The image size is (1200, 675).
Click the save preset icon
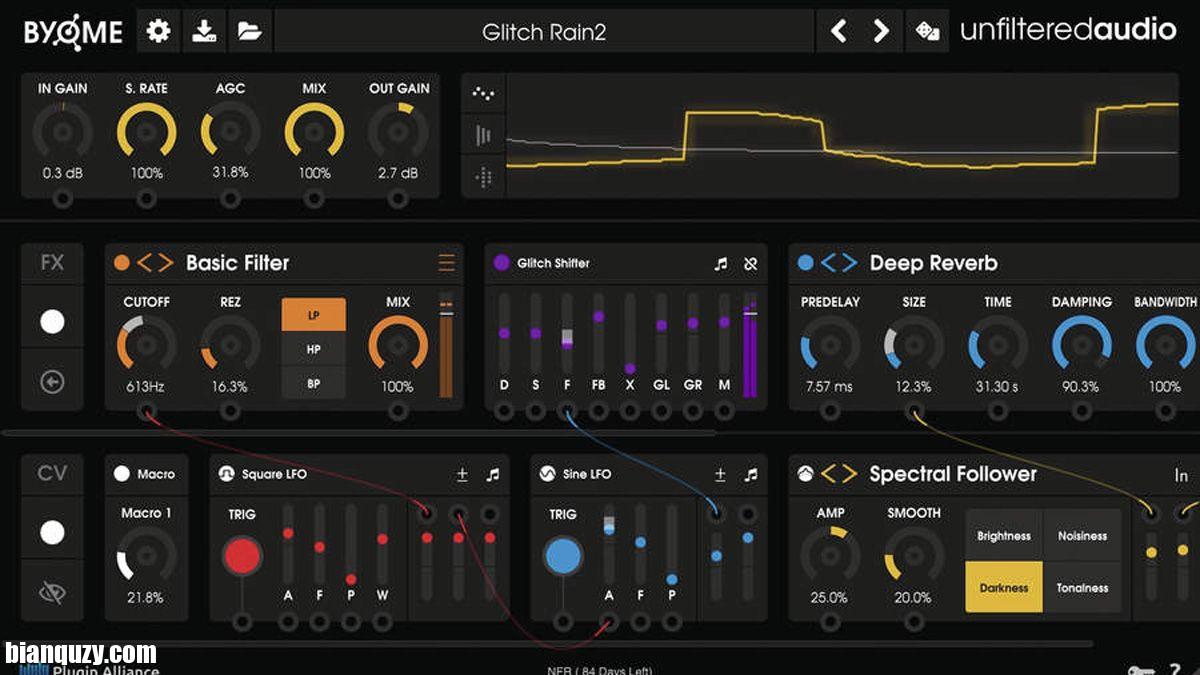pyautogui.click(x=204, y=31)
